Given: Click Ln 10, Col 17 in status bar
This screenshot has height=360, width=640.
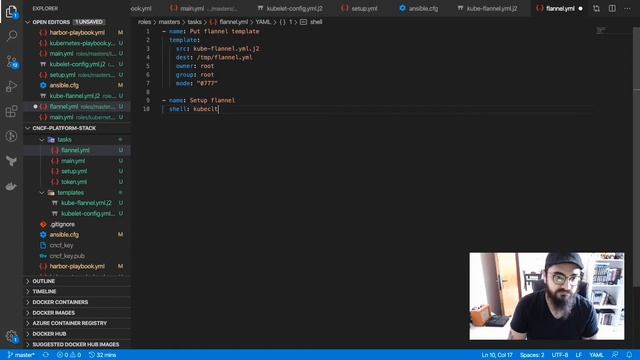Looking at the screenshot, I should 497,355.
